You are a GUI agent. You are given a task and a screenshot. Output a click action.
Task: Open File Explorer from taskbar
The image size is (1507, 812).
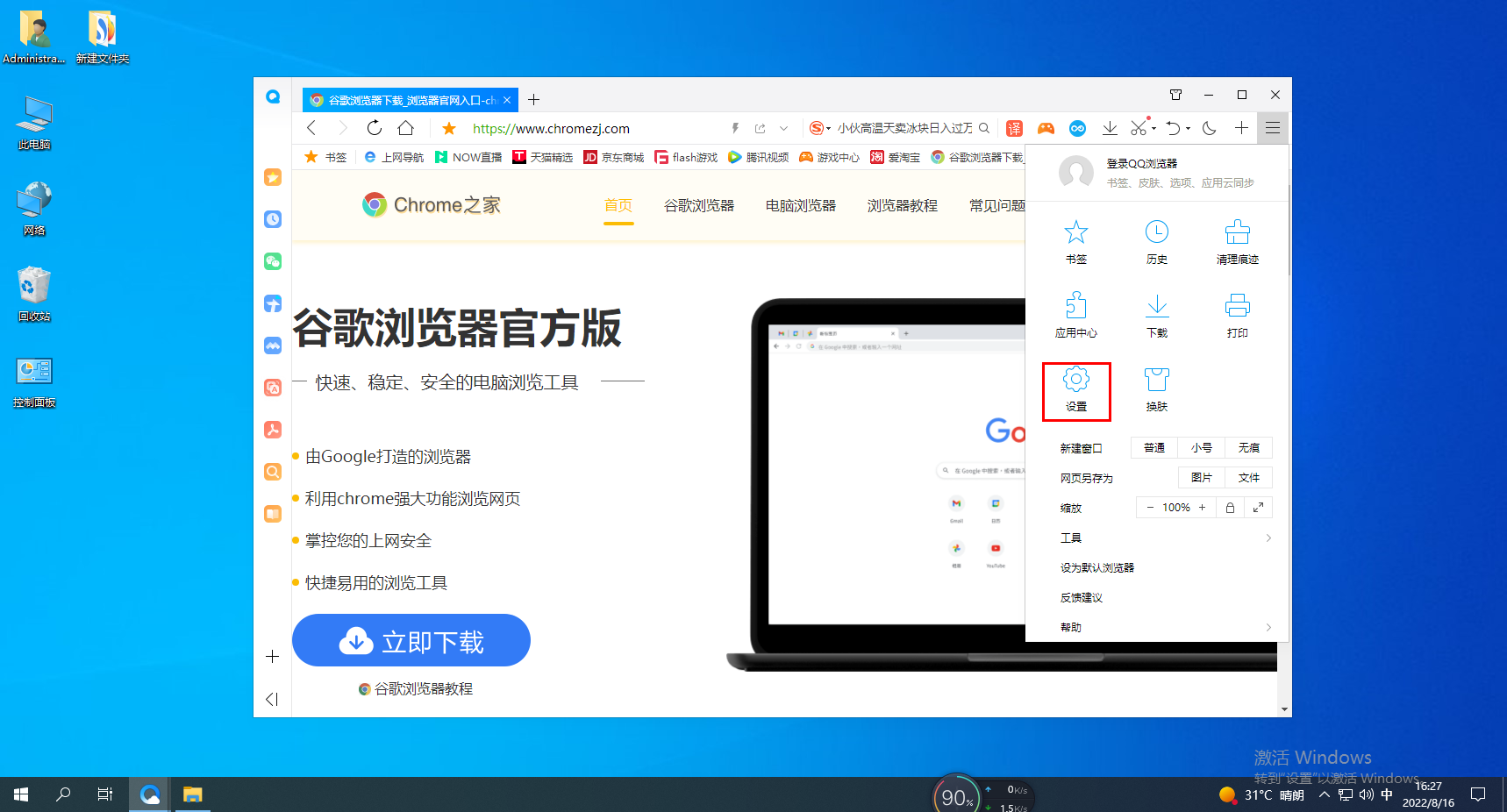(193, 794)
